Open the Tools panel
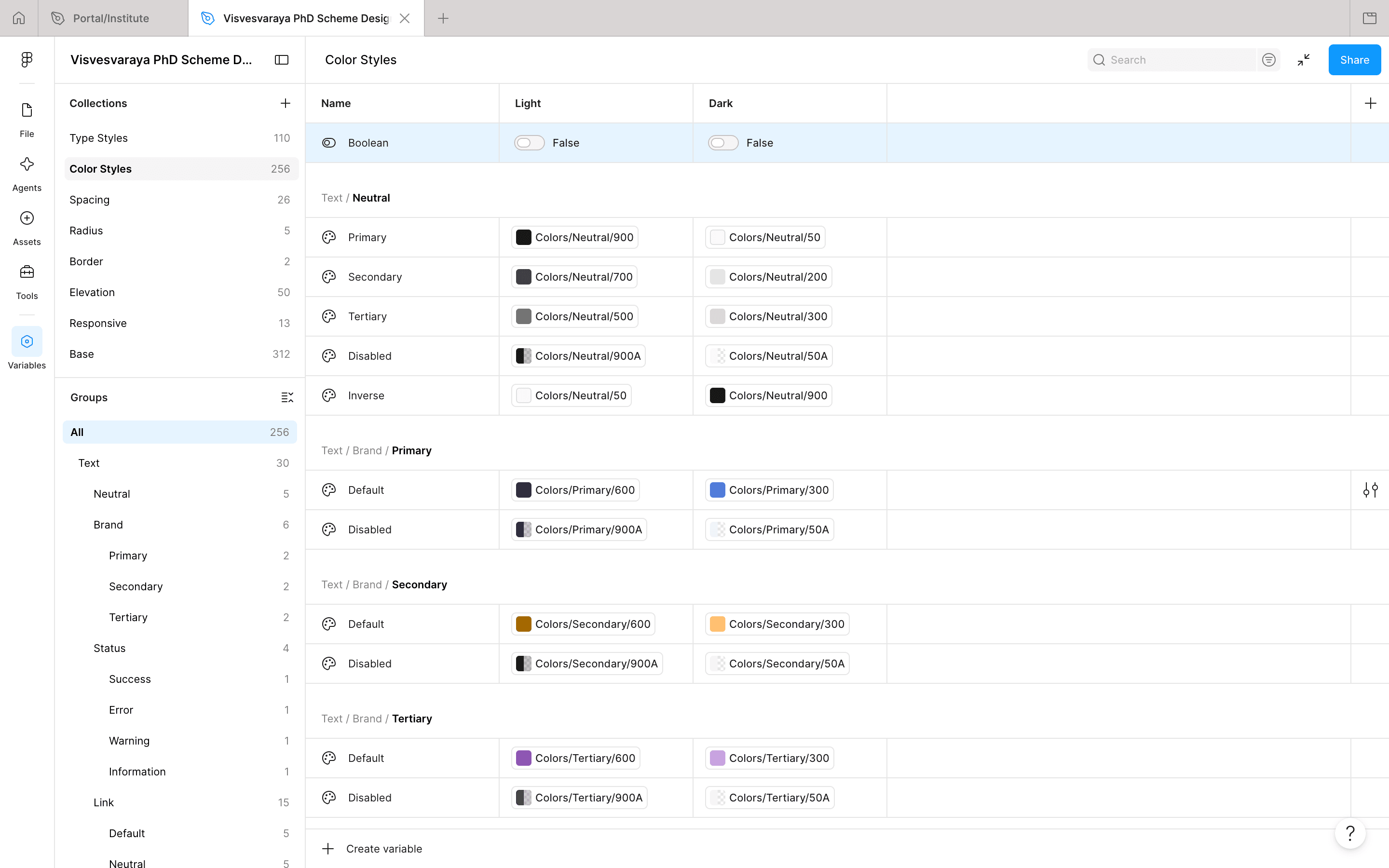This screenshot has width=1389, height=868. click(27, 282)
